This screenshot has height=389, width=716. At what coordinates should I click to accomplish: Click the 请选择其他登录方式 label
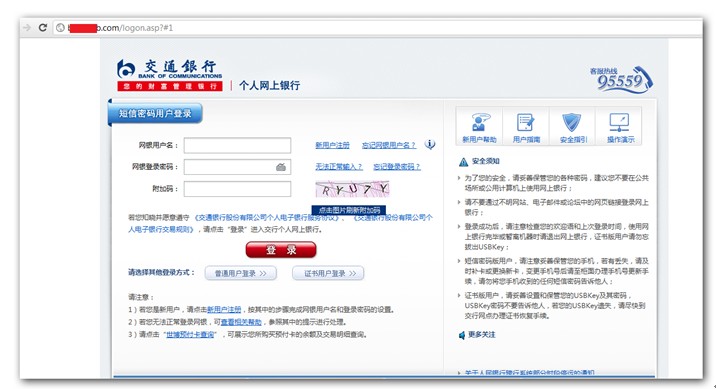click(161, 273)
